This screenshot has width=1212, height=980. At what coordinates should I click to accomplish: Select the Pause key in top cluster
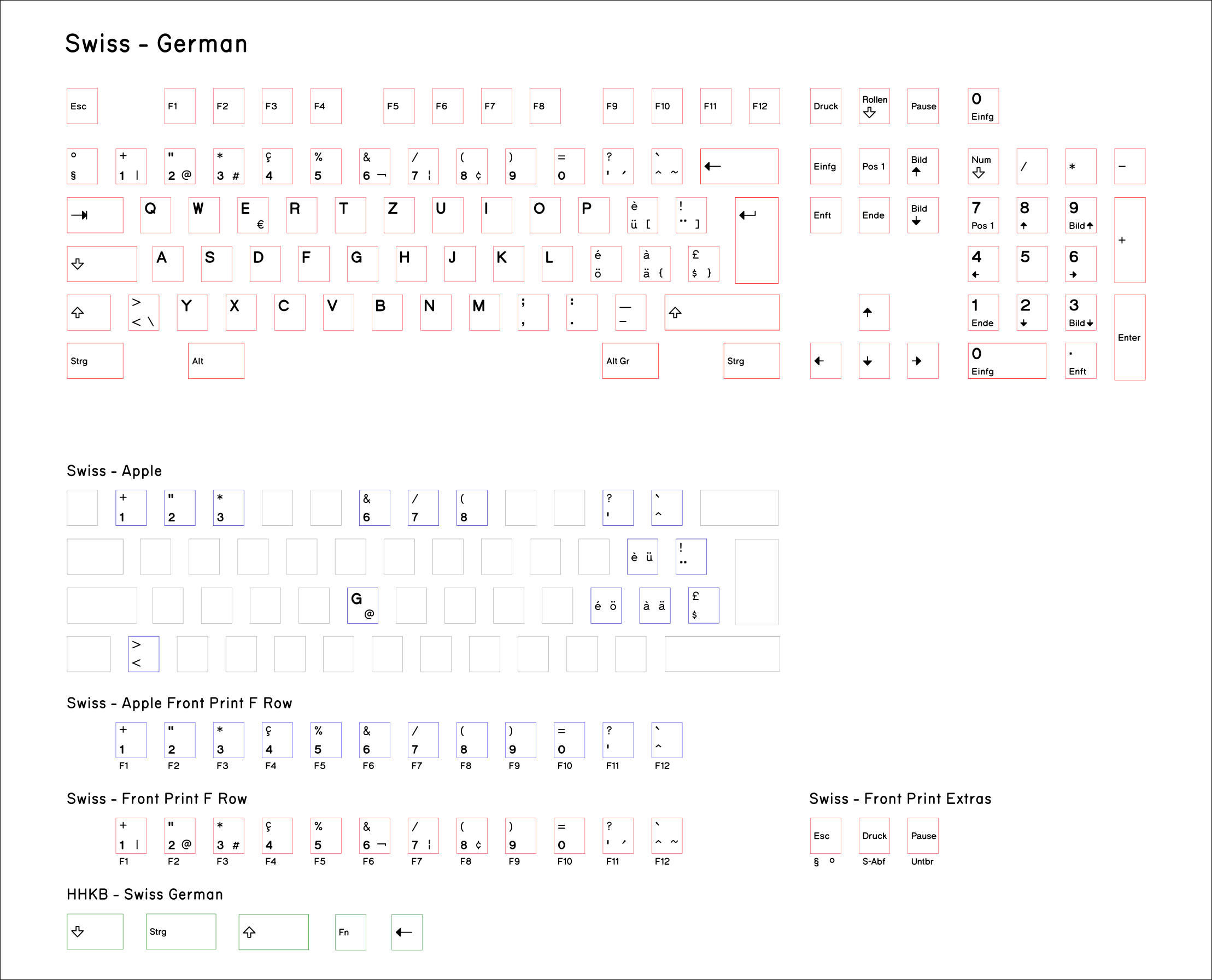[923, 106]
